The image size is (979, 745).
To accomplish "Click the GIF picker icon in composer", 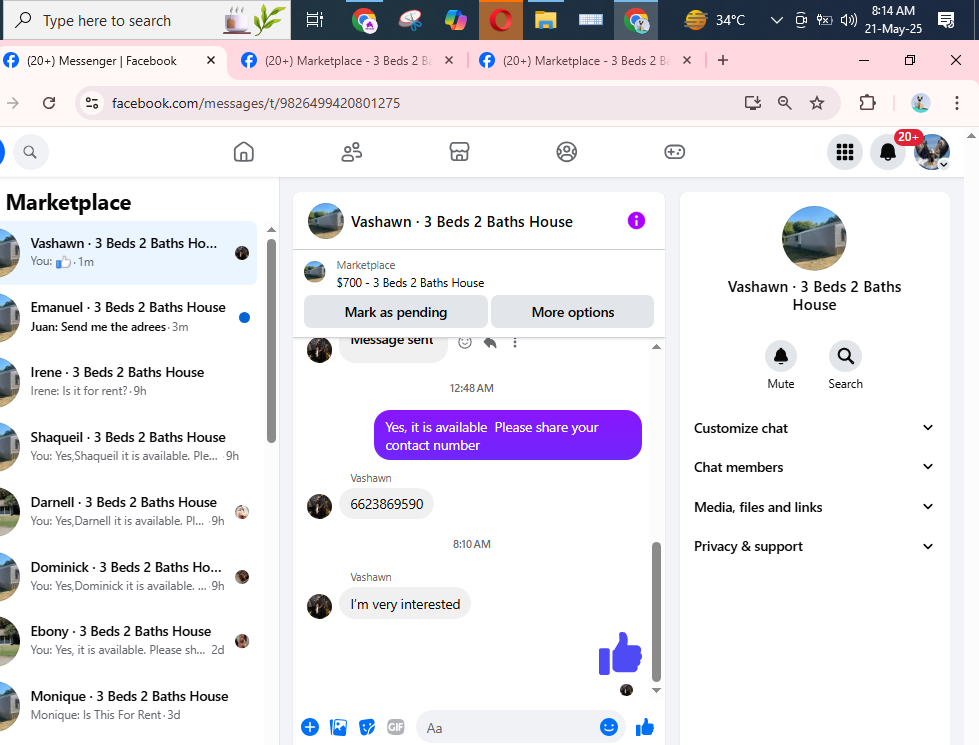I will (x=396, y=727).
